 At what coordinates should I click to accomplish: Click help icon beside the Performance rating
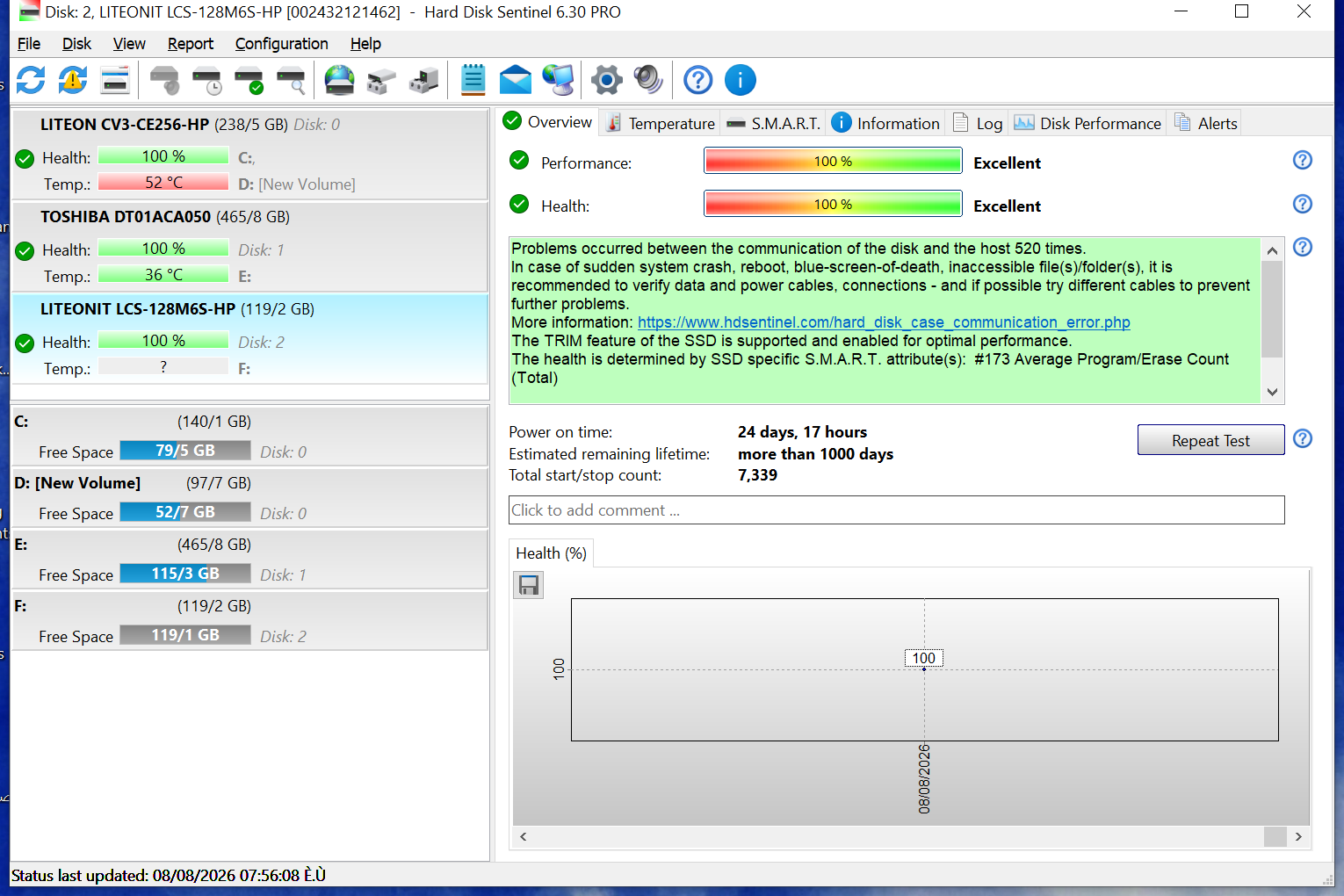(x=1303, y=160)
